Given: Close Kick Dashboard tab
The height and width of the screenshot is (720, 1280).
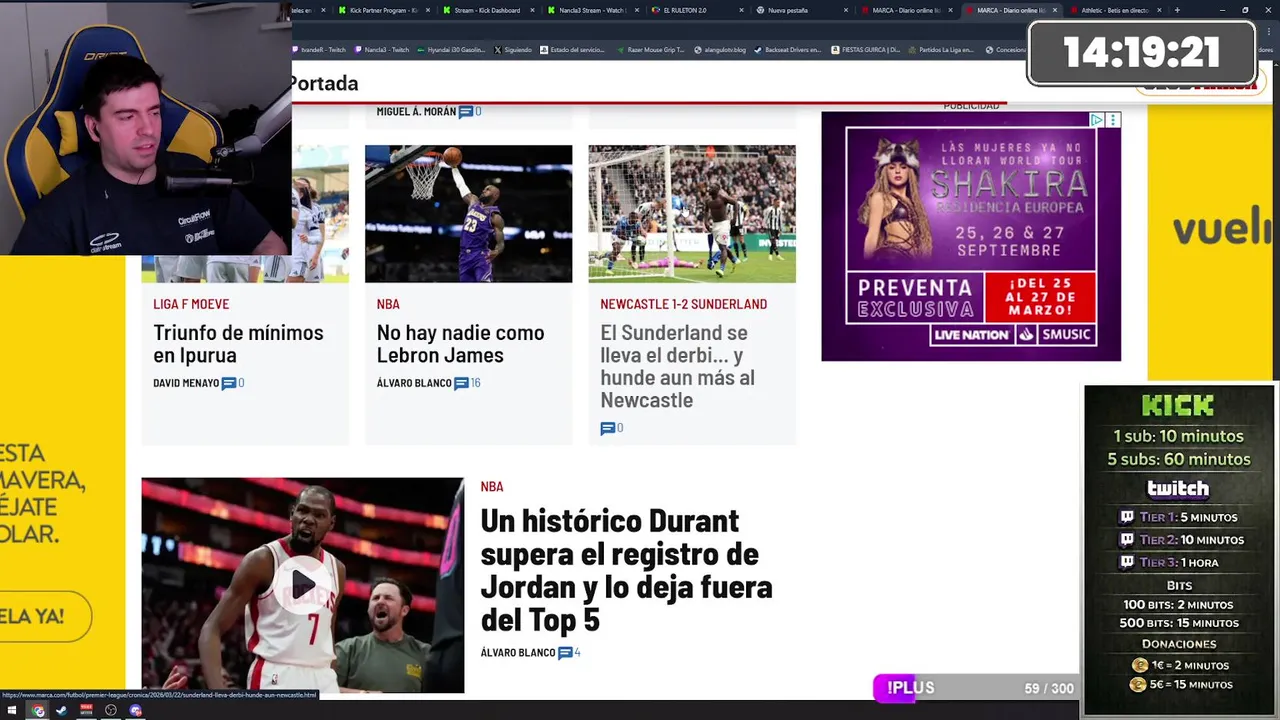Looking at the screenshot, I should pyautogui.click(x=533, y=10).
